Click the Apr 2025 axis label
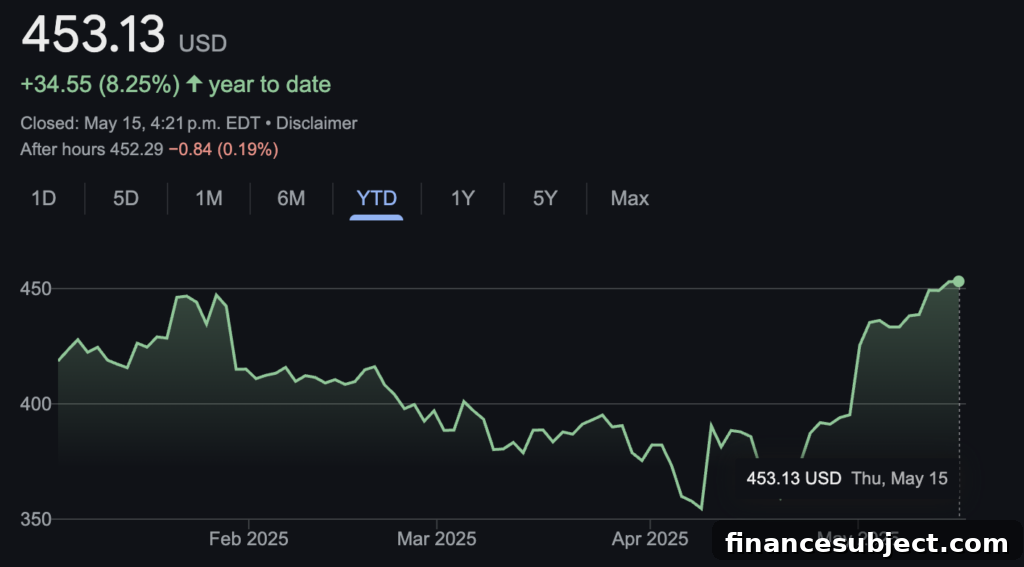Viewport: 1024px width, 567px height. [650, 540]
